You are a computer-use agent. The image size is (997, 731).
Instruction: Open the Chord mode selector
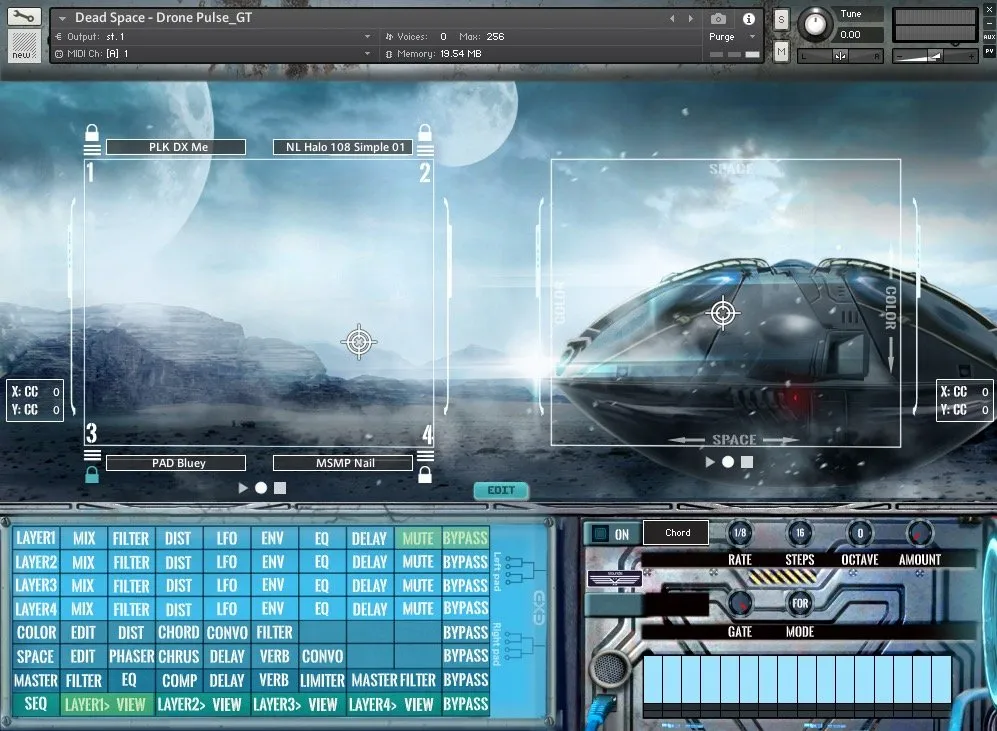click(x=677, y=533)
